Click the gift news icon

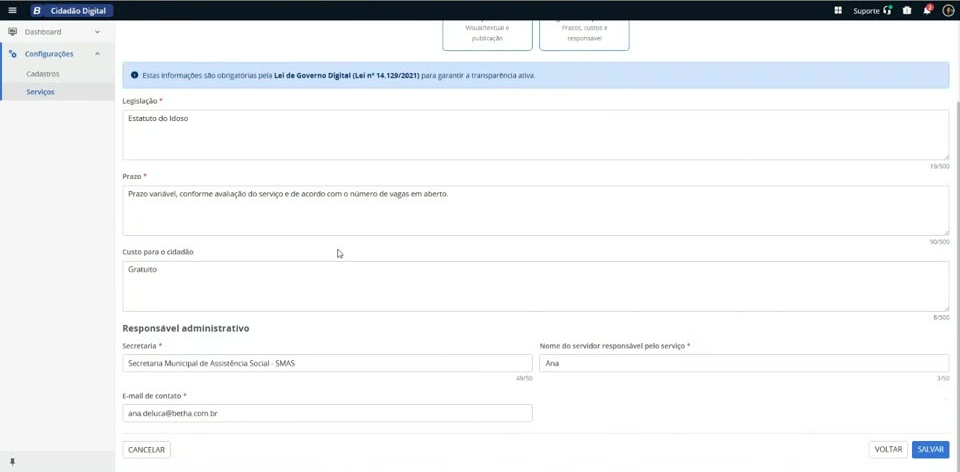(907, 10)
